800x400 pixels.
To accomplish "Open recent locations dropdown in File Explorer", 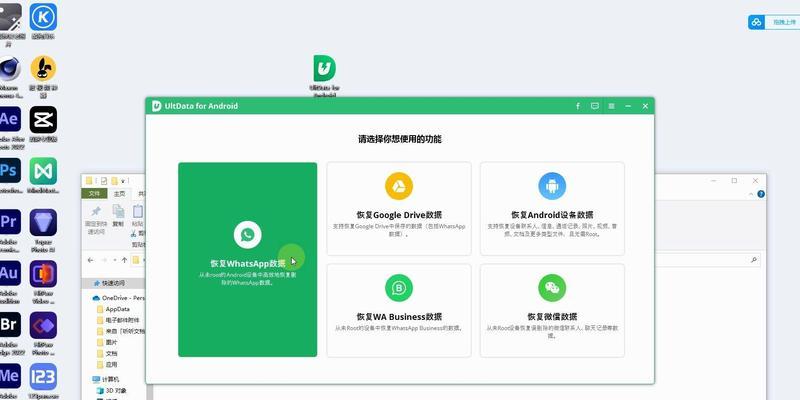I will [115, 260].
